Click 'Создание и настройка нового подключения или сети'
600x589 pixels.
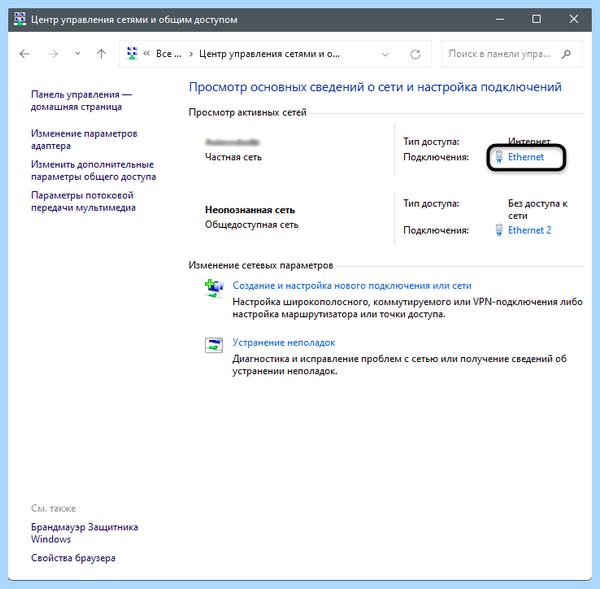point(352,286)
